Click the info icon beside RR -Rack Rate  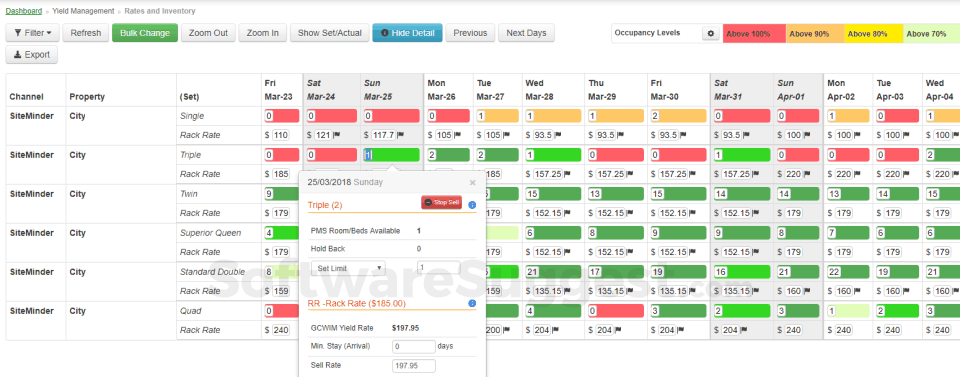[472, 303]
